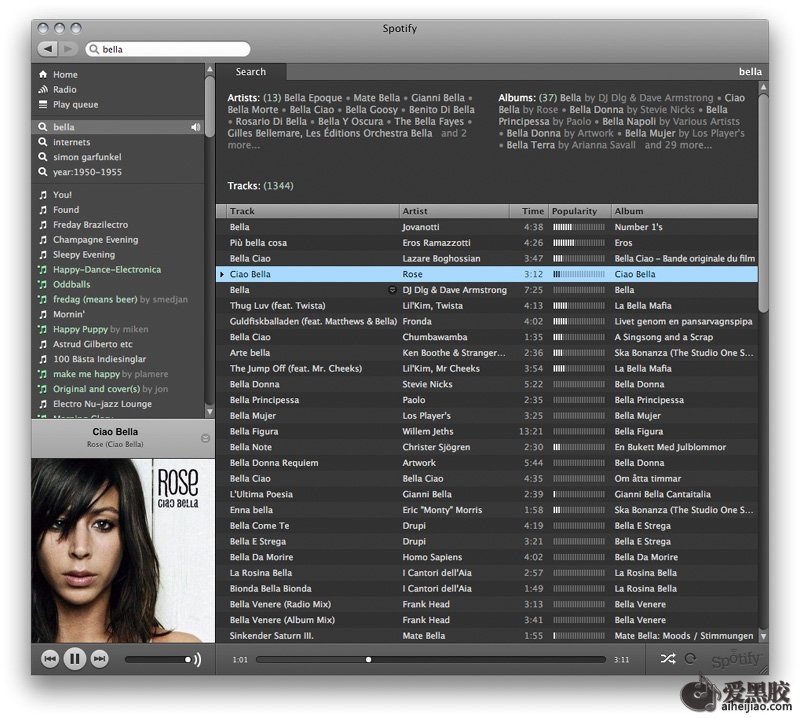Open the options icon beside now playing title
Image resolution: width=800 pixels, height=718 pixels.
coord(205,438)
